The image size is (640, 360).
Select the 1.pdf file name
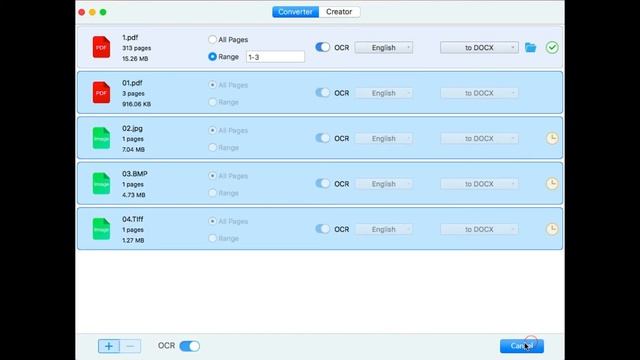130,38
